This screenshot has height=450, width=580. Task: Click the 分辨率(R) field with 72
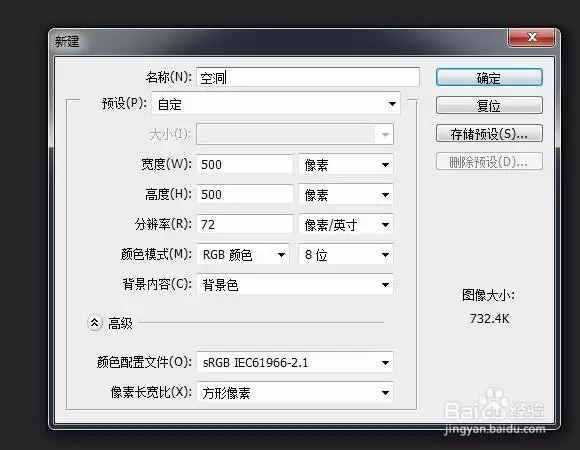click(x=245, y=224)
